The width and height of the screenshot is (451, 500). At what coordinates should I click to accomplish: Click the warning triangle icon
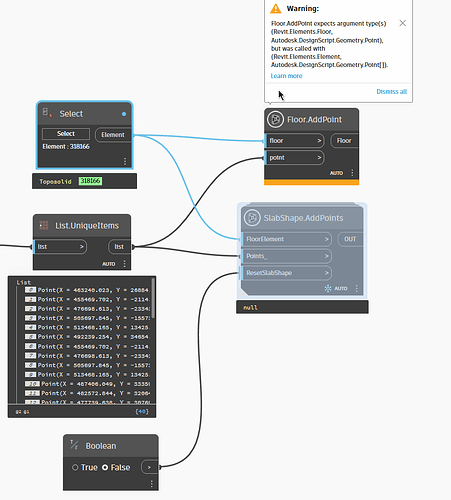tap(276, 8)
